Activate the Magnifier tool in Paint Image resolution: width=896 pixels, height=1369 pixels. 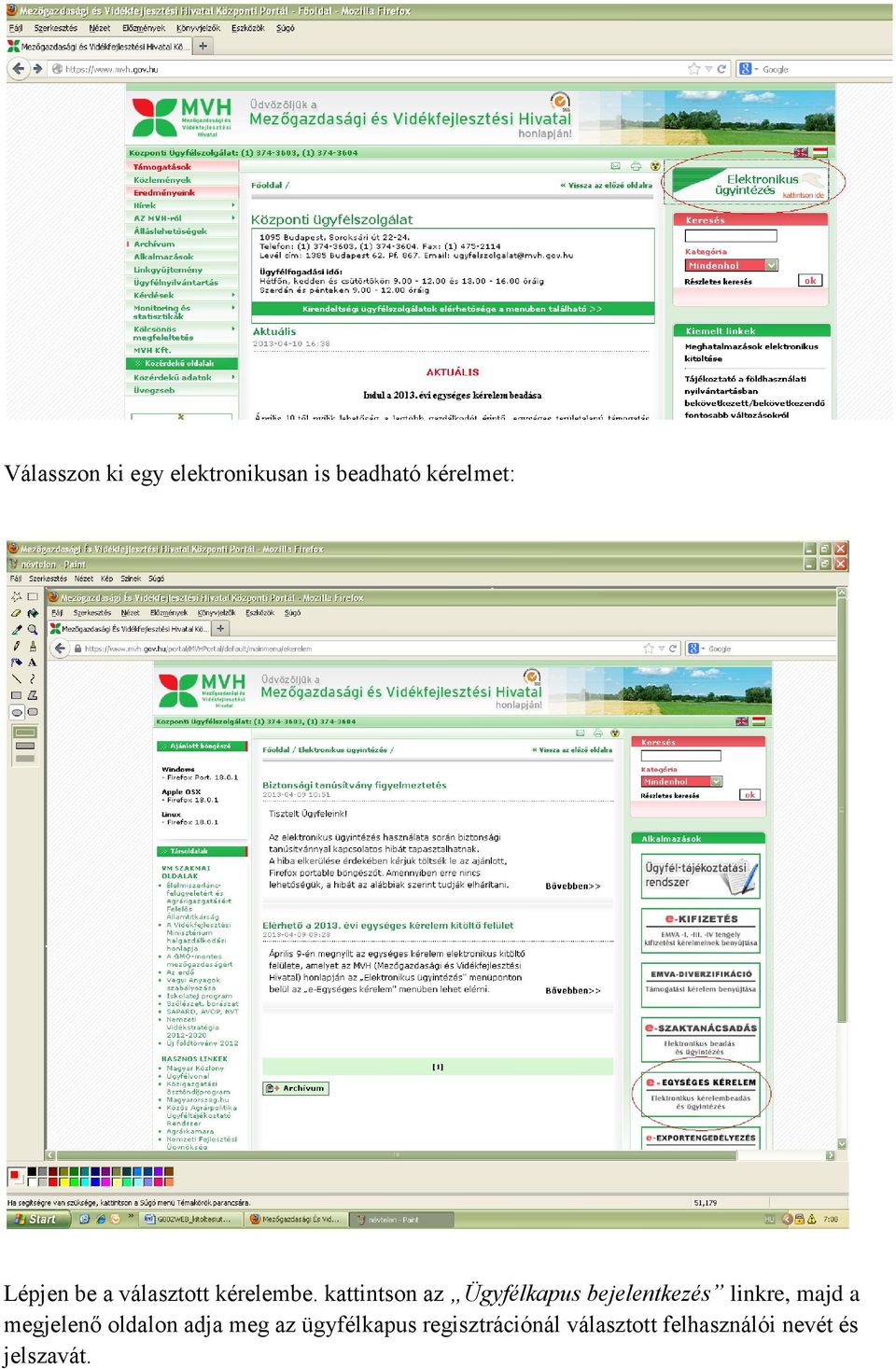[x=32, y=630]
